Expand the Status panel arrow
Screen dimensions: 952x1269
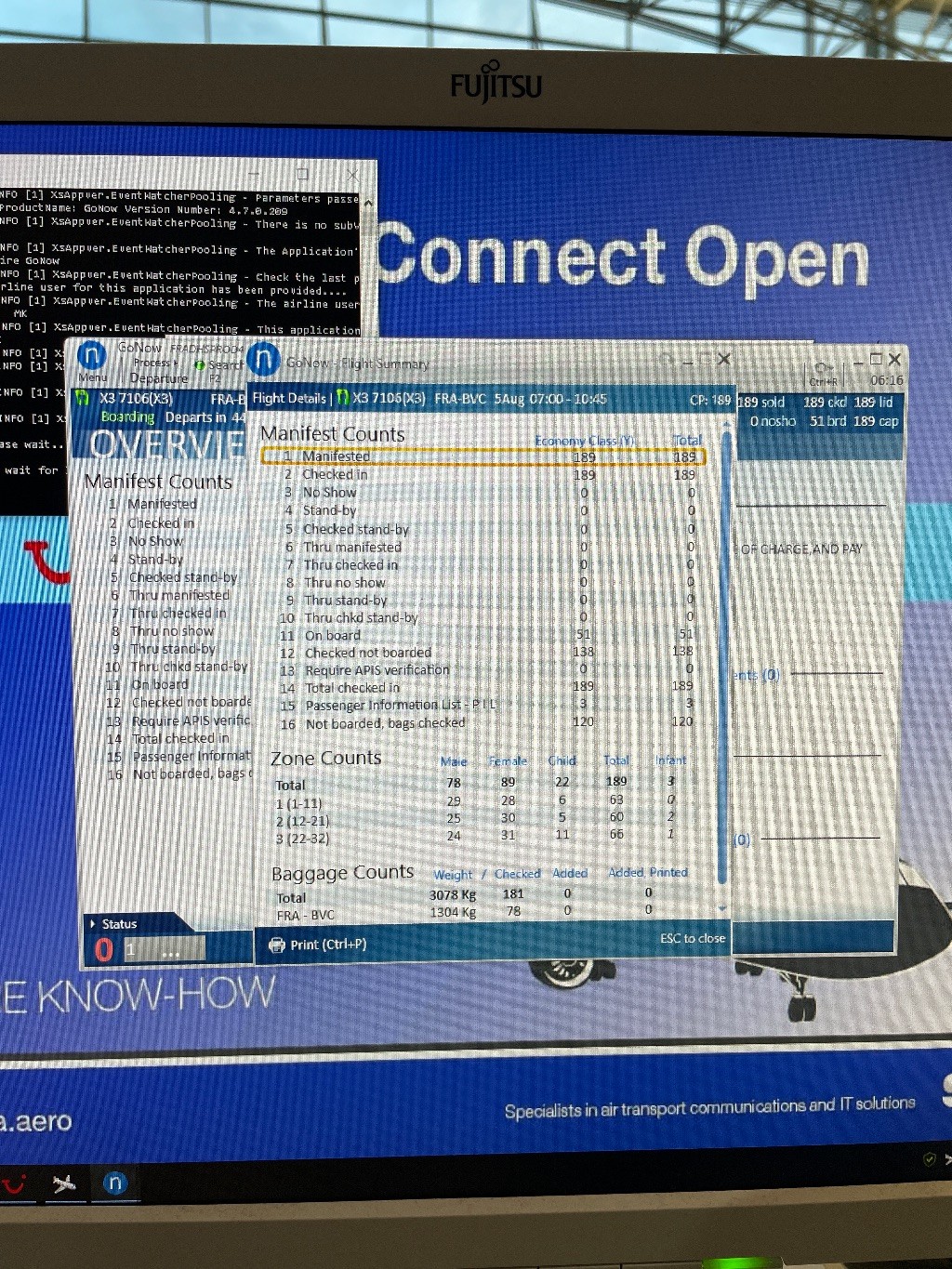tap(93, 924)
